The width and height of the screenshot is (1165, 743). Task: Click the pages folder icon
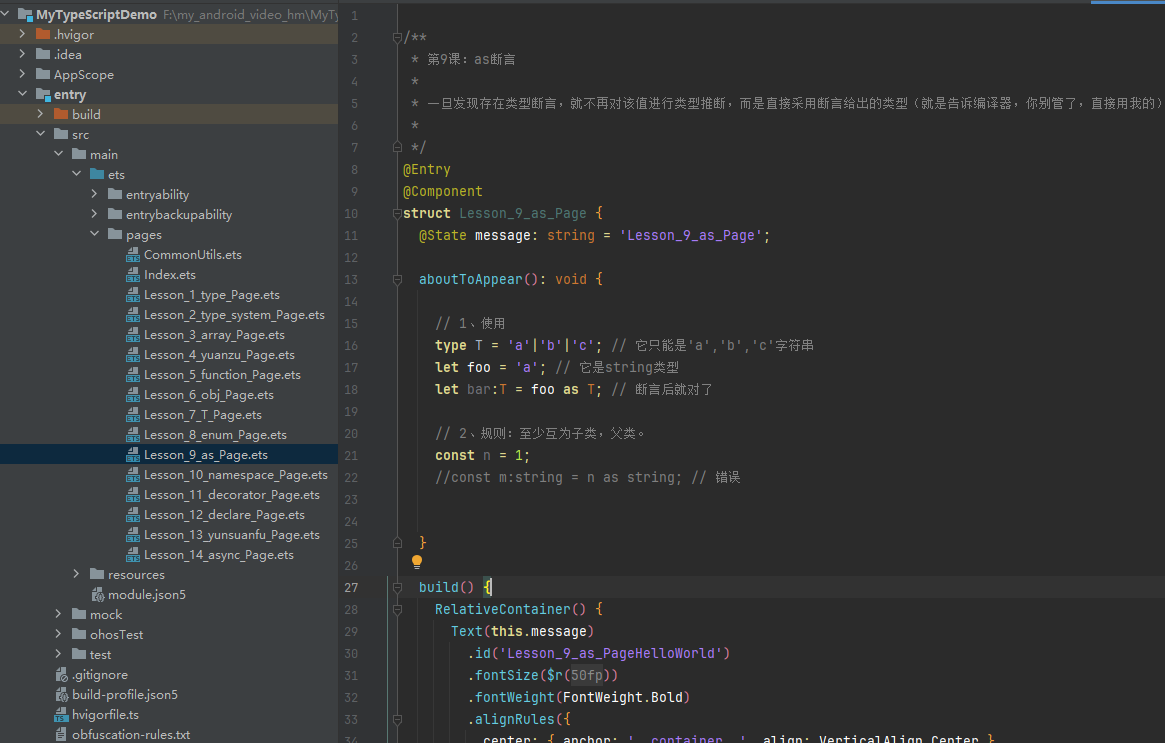(x=115, y=235)
